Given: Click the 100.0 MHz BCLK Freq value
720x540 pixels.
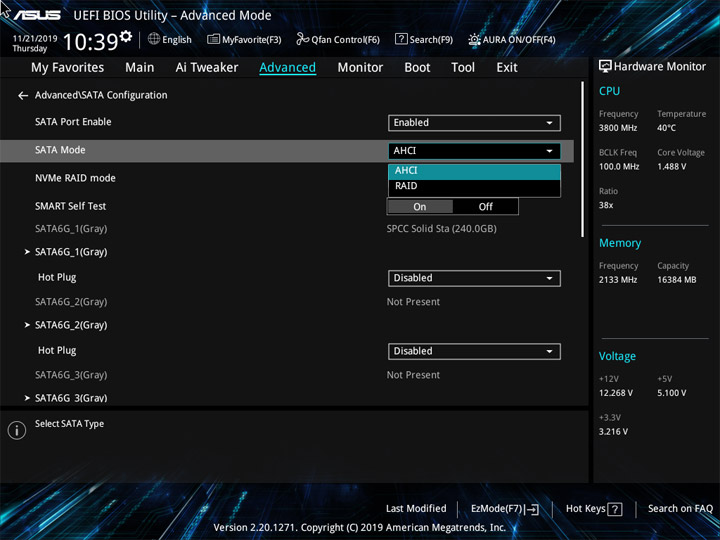Looking at the screenshot, I should 619,167.
